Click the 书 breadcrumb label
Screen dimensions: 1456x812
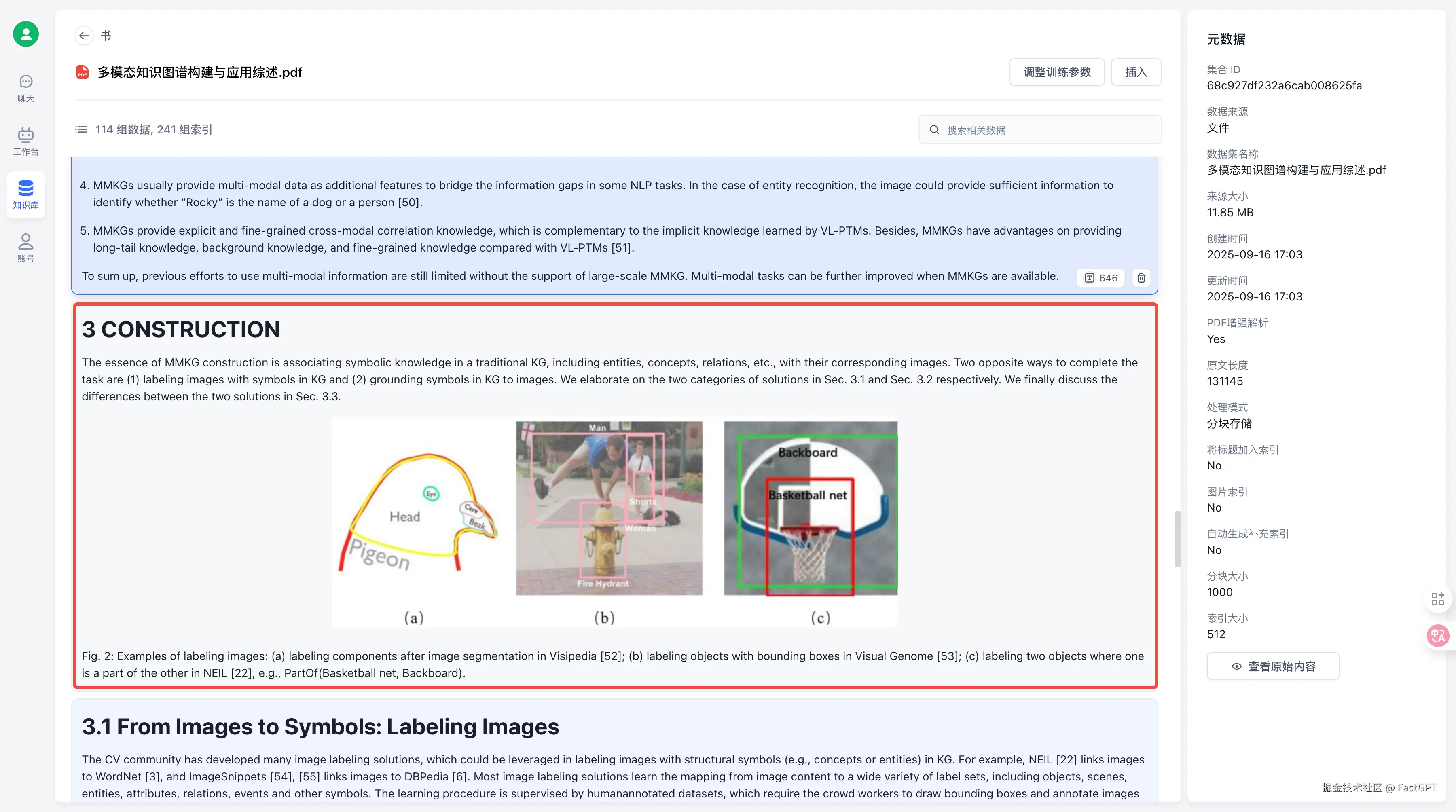(106, 36)
